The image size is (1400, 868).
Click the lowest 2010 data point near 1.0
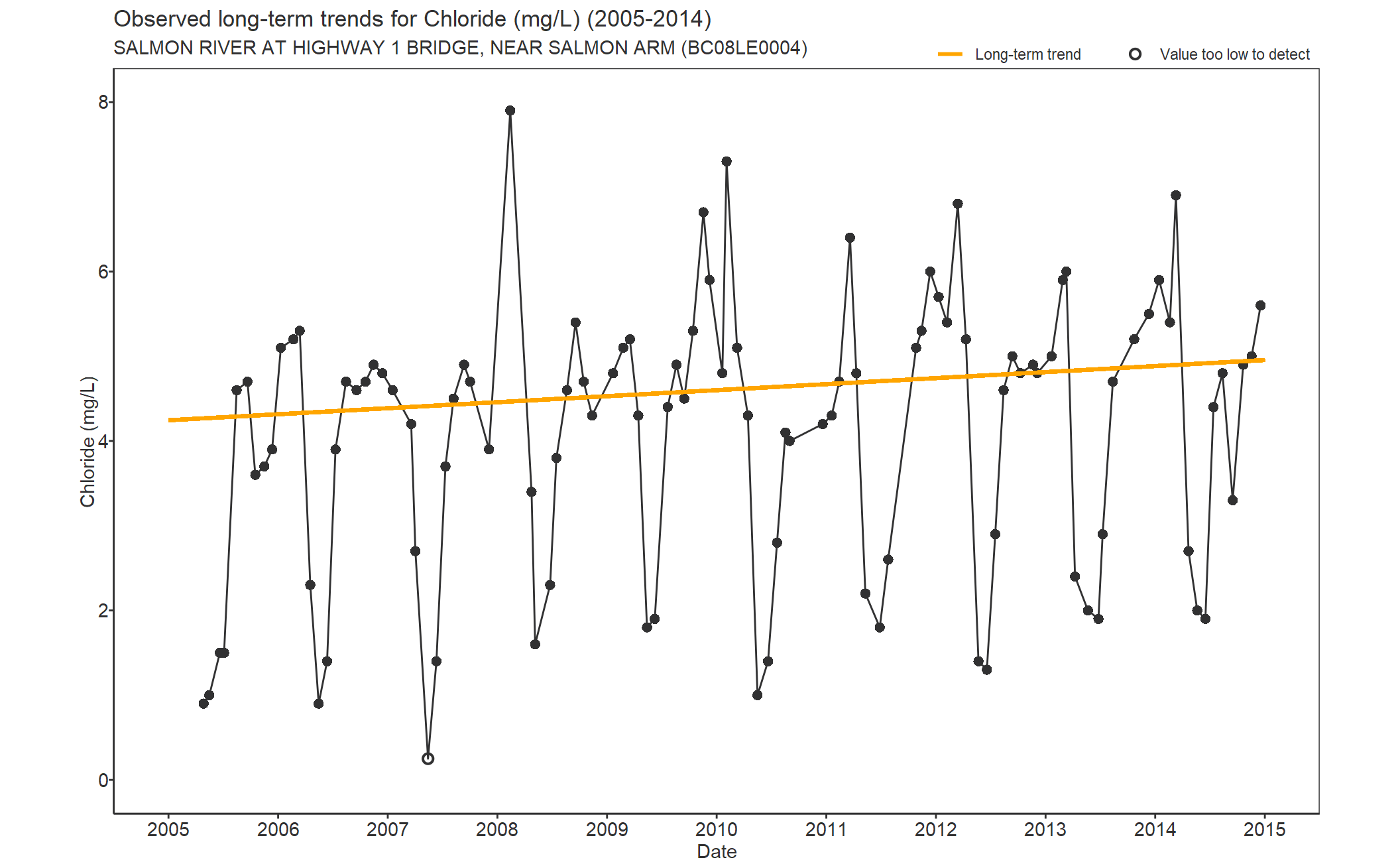tap(758, 695)
